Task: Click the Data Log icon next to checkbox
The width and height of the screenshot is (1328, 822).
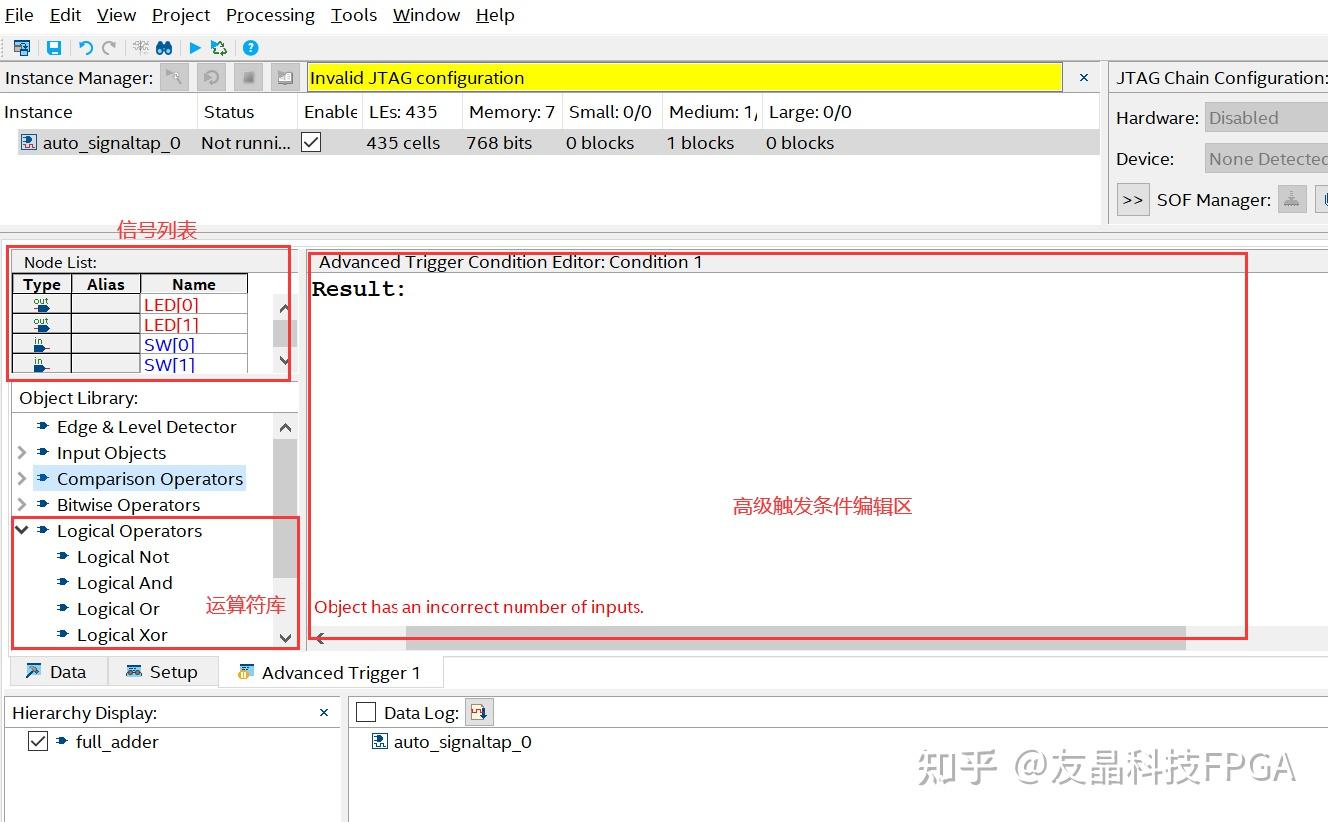Action: pyautogui.click(x=479, y=711)
